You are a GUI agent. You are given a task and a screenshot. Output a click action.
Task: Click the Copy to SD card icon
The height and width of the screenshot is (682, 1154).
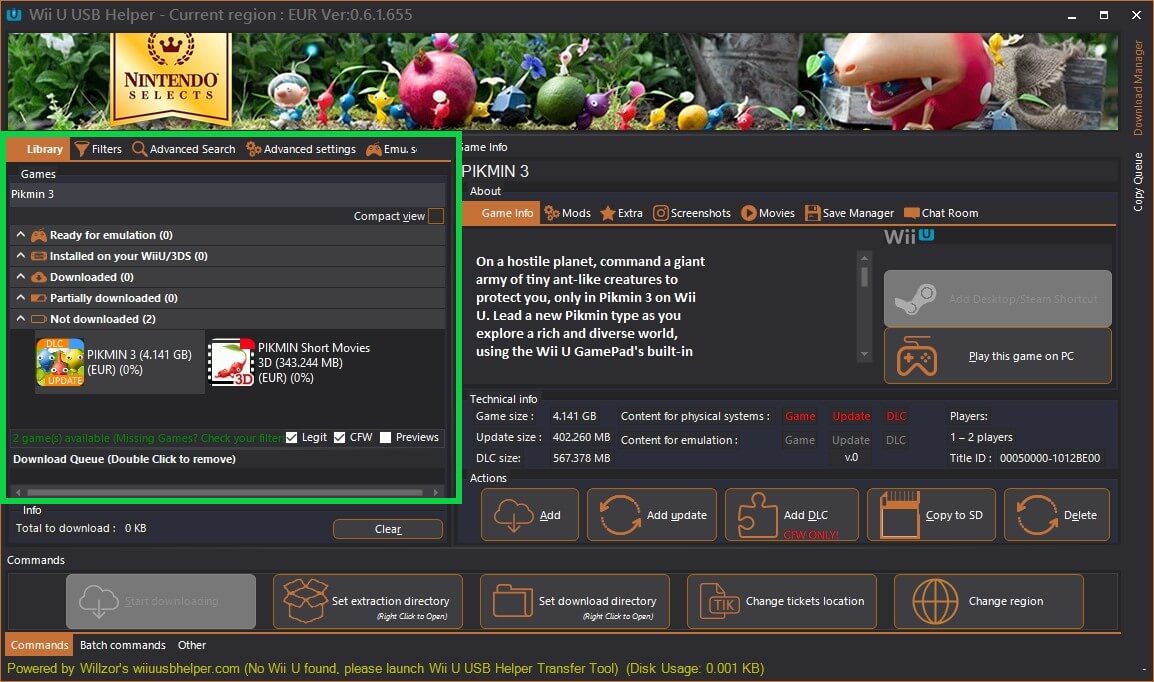pyautogui.click(x=899, y=515)
